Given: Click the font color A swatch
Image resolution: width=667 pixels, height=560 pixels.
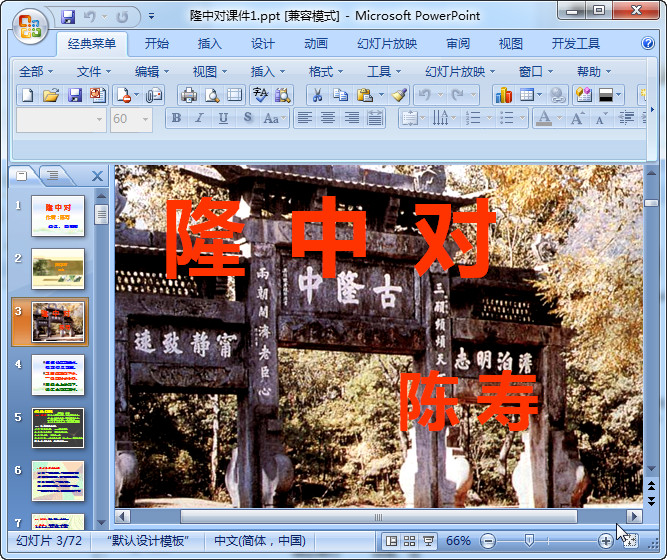Looking at the screenshot, I should [544, 118].
